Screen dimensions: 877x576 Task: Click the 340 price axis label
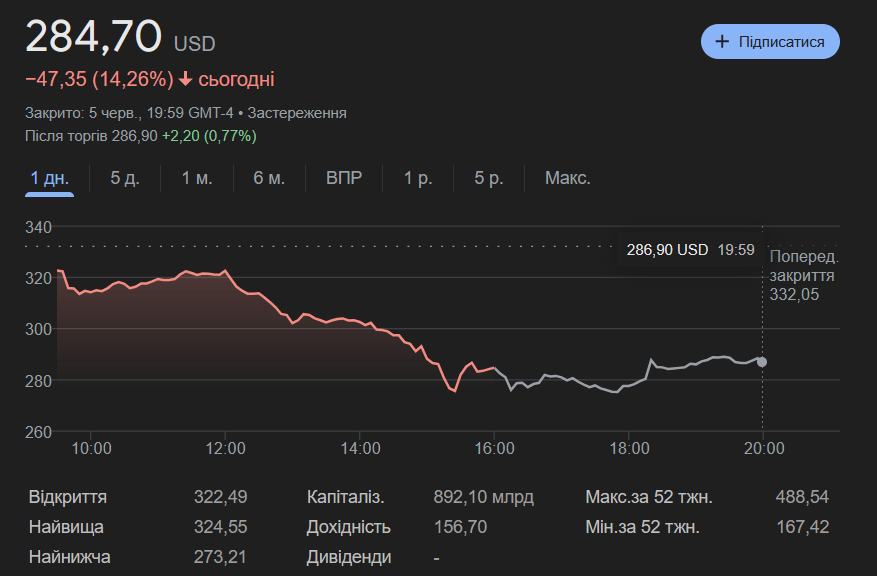39,227
